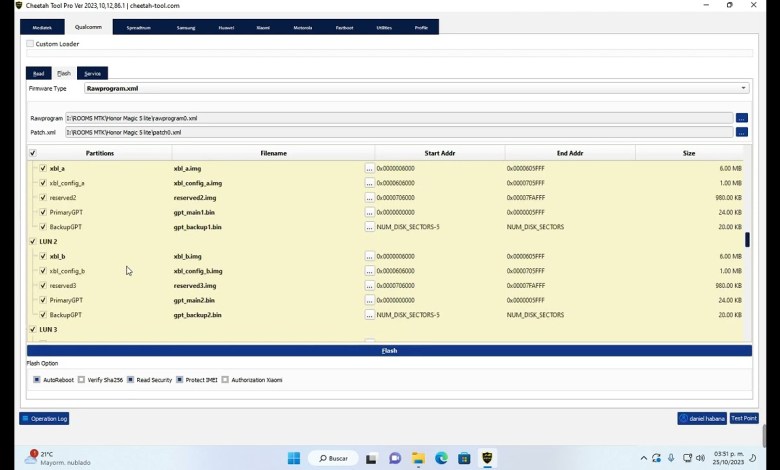Image resolution: width=780 pixels, height=470 pixels.
Task: Browse file for gpt_backup1.bin row
Action: 369,227
